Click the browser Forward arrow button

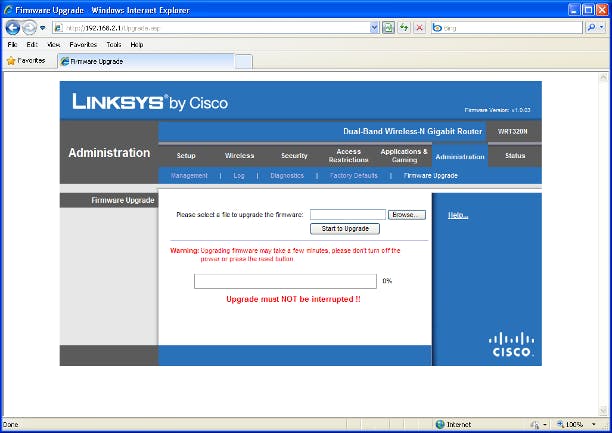click(29, 28)
